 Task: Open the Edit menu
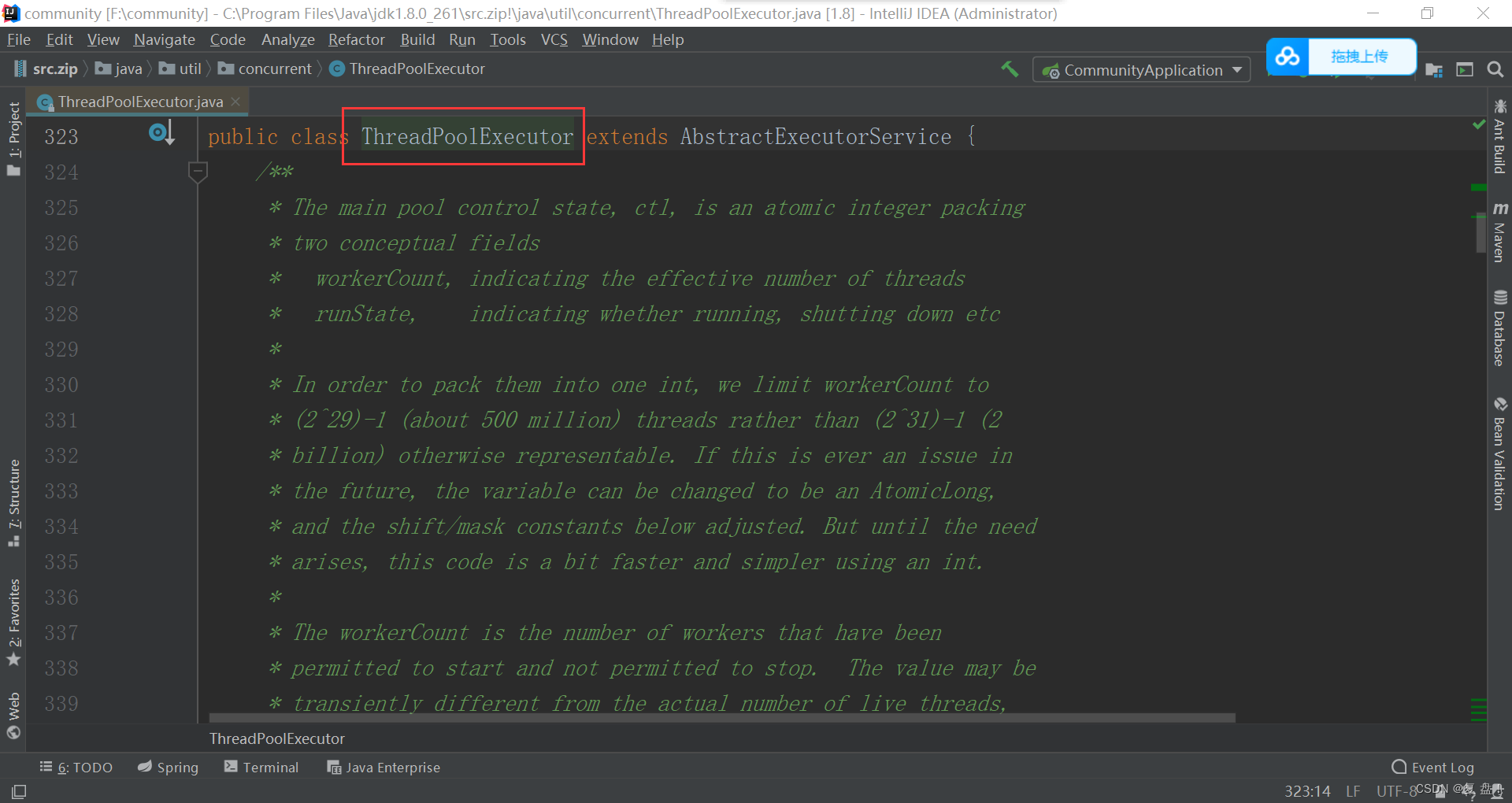[59, 39]
